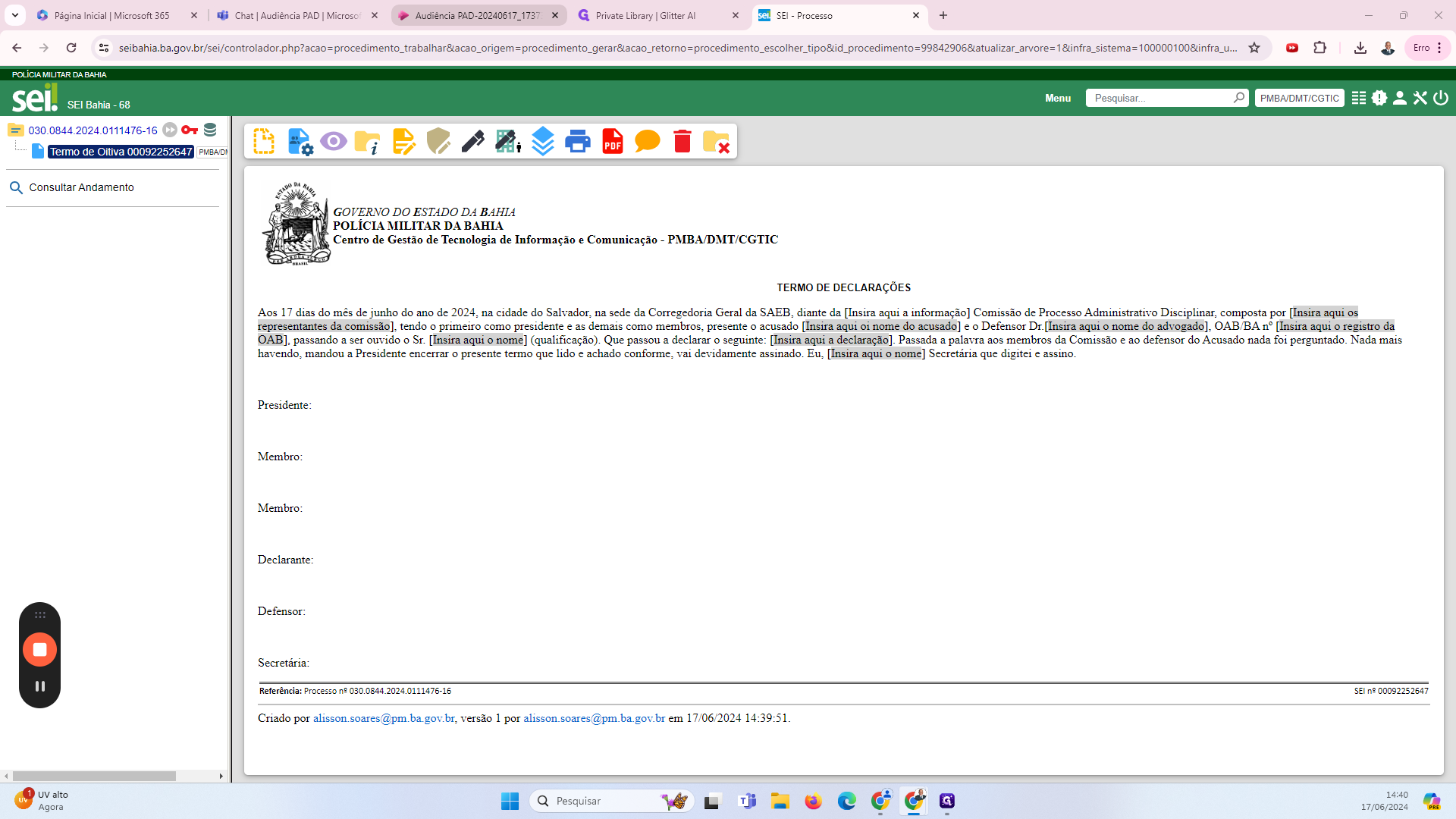Click the blue printer icon

coord(578,141)
